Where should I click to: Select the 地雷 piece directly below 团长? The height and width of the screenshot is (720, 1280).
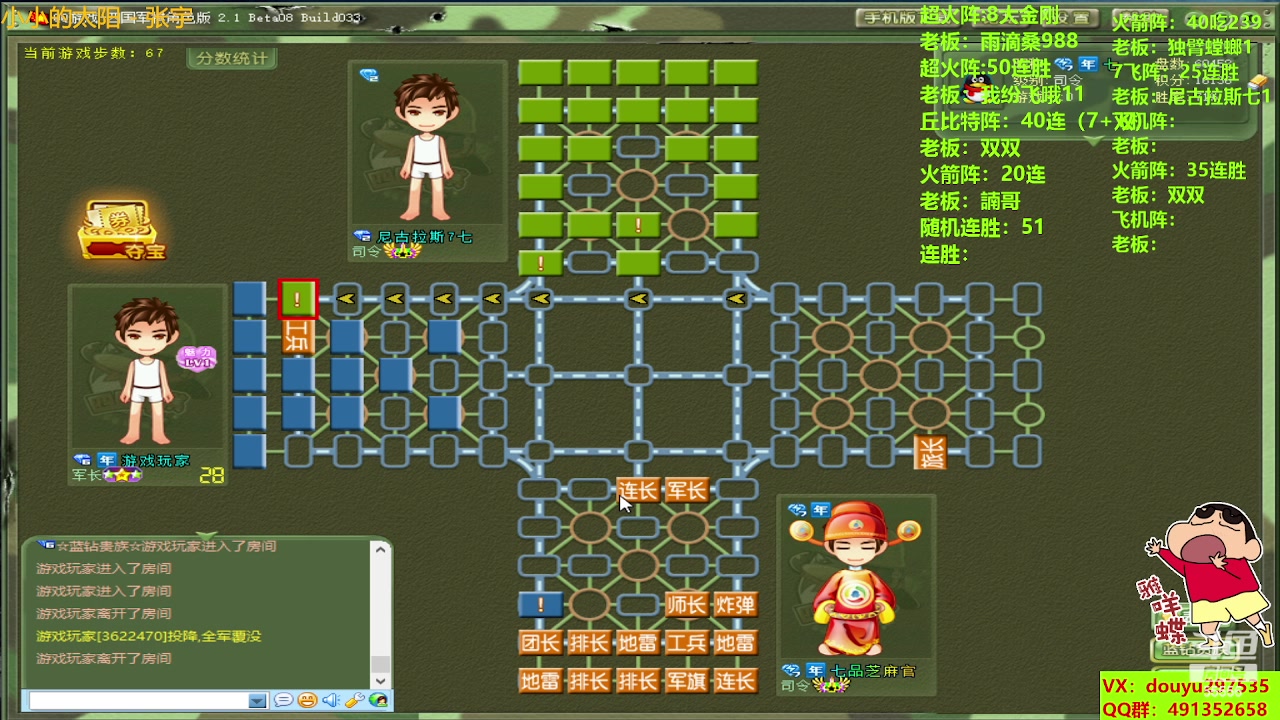[540, 681]
